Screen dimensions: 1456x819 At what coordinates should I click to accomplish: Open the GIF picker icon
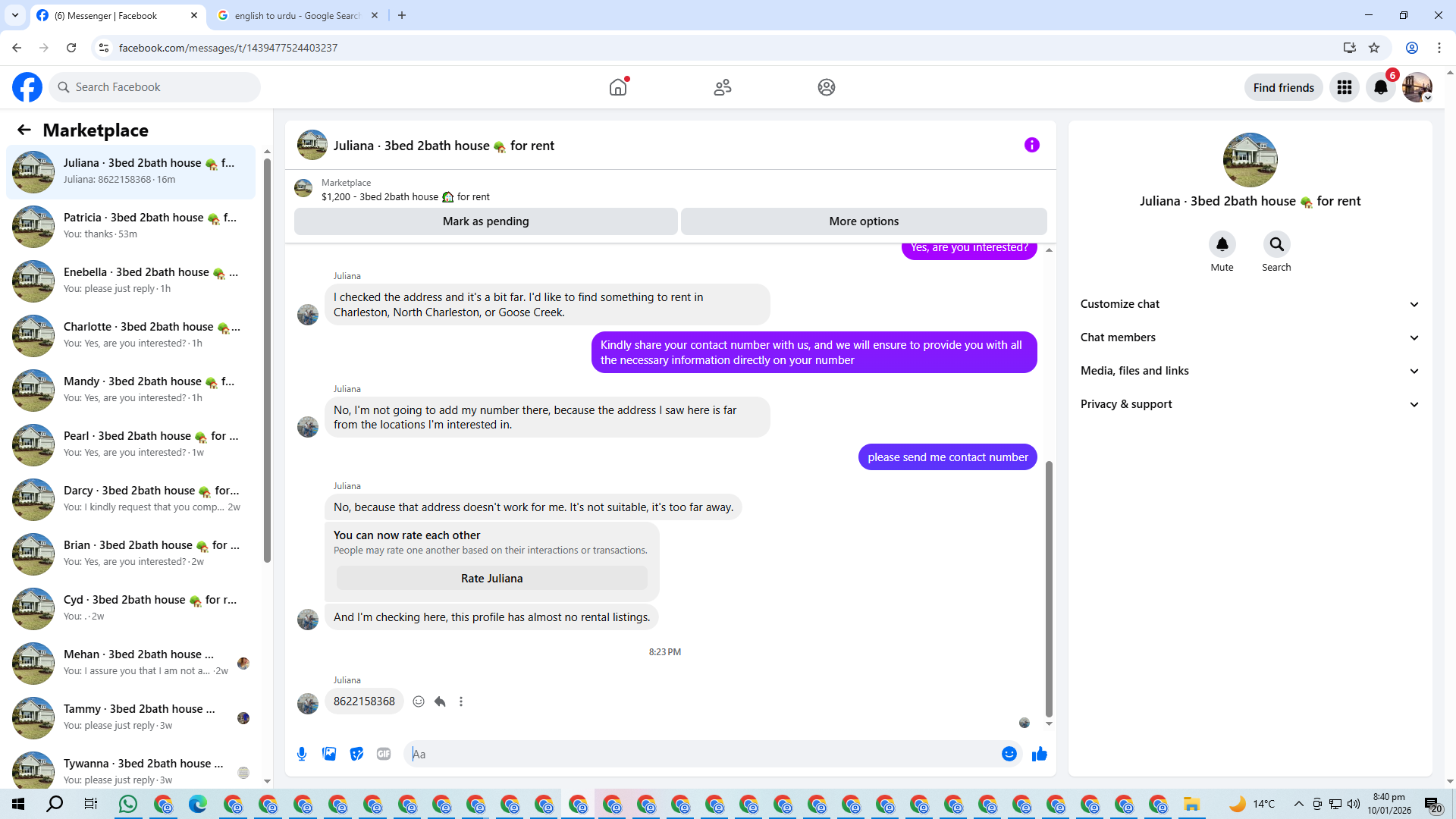[x=384, y=754]
